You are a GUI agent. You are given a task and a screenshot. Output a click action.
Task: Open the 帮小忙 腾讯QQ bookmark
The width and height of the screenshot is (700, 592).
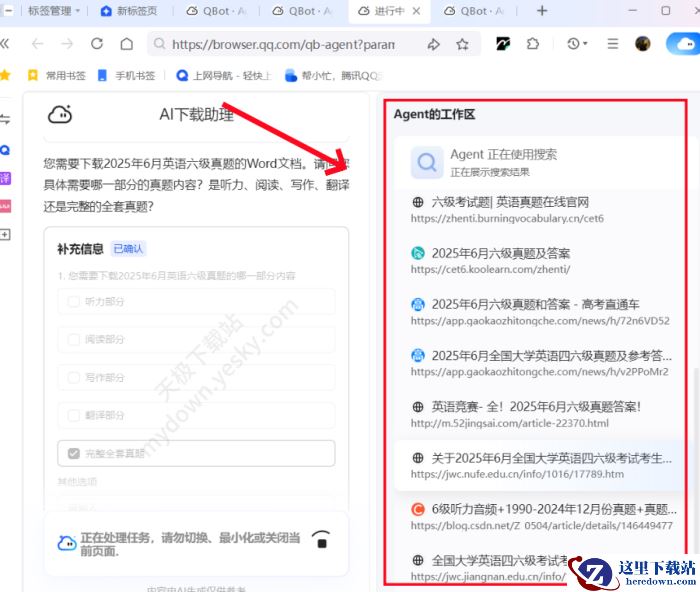click(333, 75)
